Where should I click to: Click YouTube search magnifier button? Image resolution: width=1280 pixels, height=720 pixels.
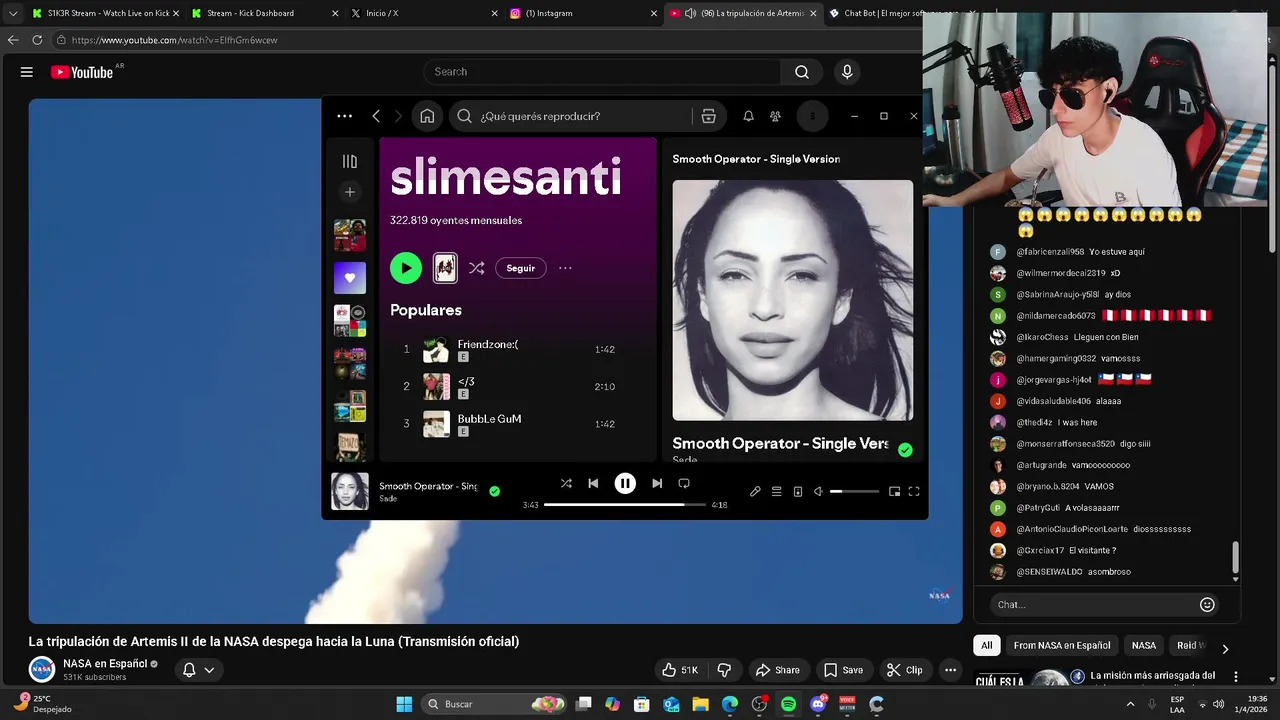click(802, 72)
